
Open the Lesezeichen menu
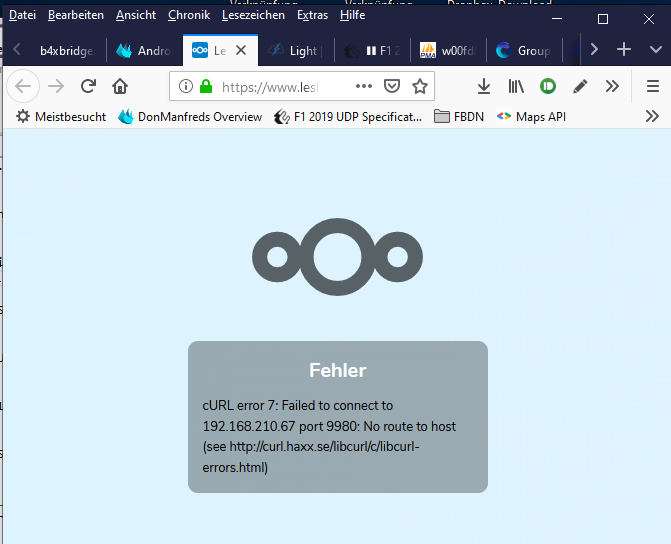[x=252, y=15]
